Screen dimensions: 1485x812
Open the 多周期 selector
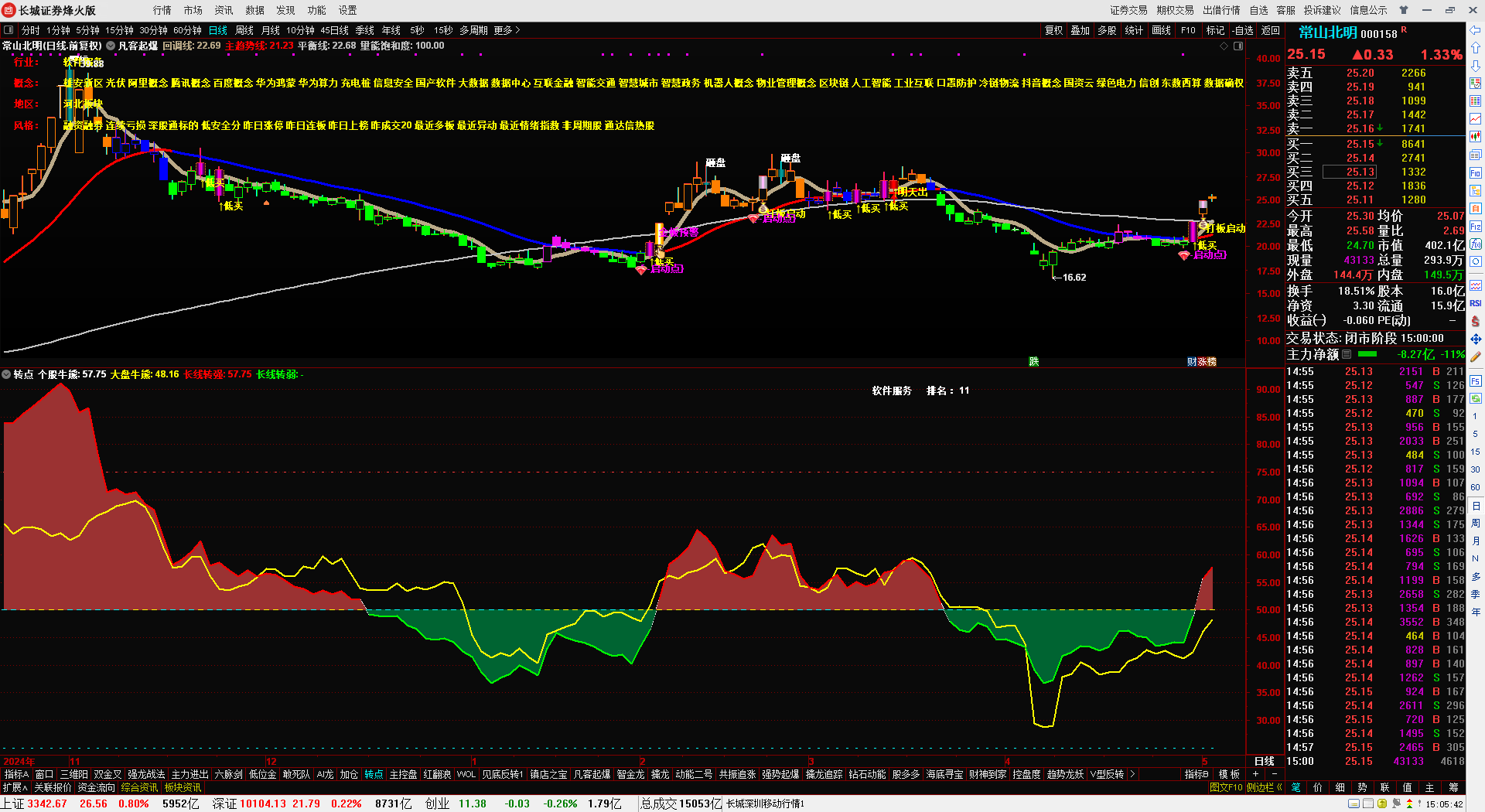473,30
